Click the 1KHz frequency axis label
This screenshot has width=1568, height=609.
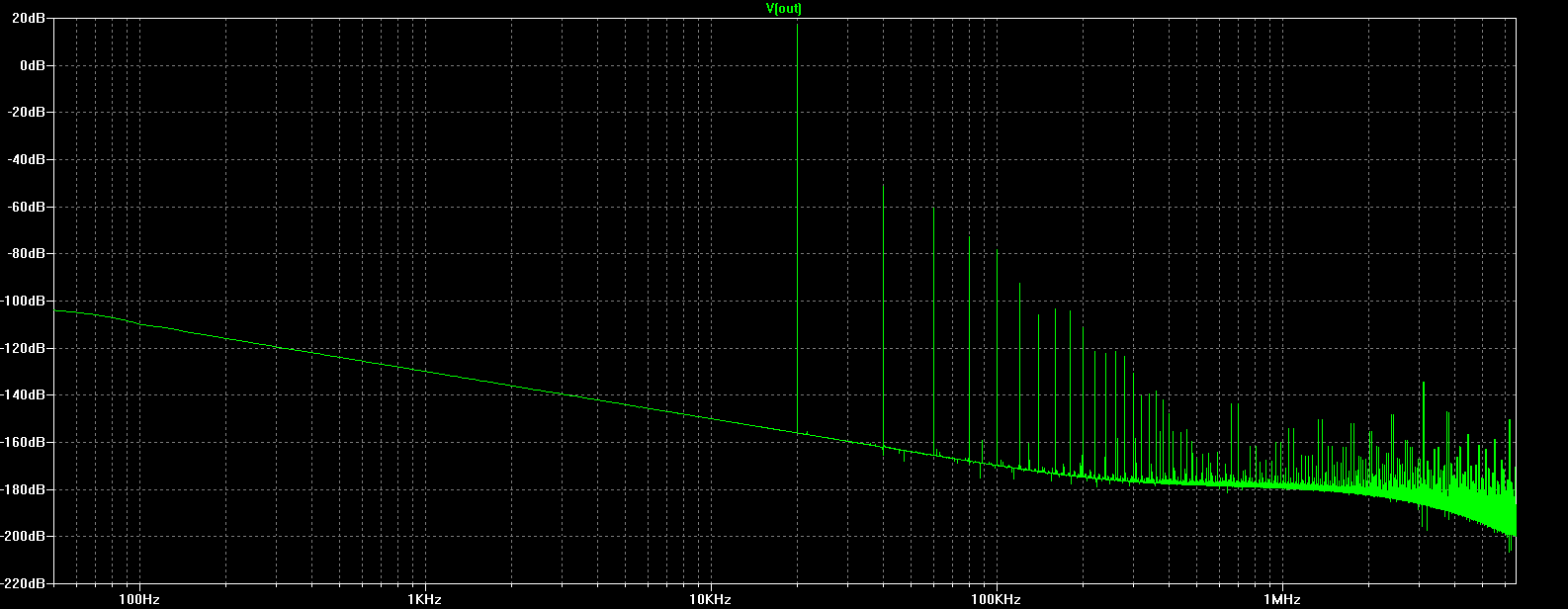coord(424,600)
